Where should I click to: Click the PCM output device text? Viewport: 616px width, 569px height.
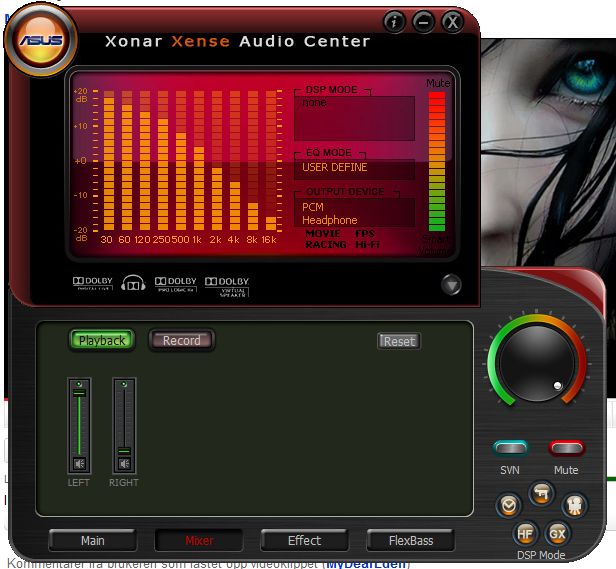[x=313, y=207]
